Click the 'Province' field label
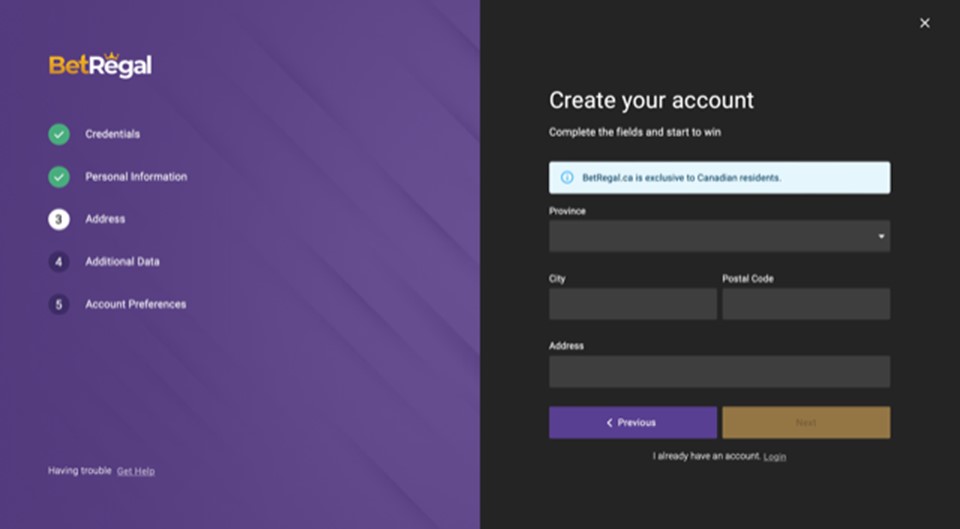The width and height of the screenshot is (960, 529). [567, 211]
